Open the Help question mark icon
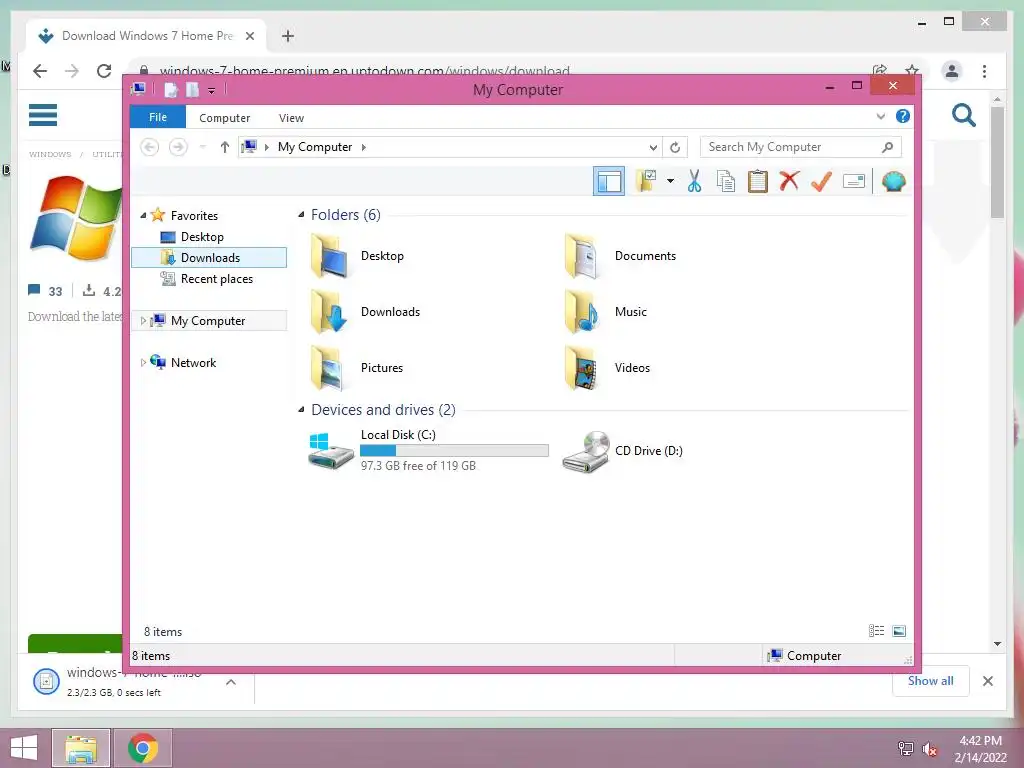The width and height of the screenshot is (1024, 768). (903, 116)
